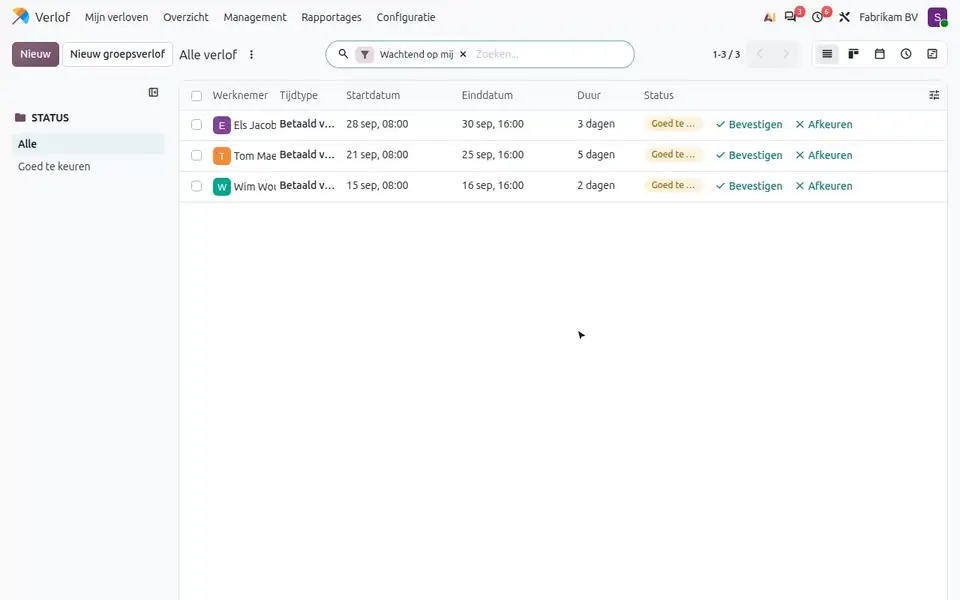Image resolution: width=960 pixels, height=600 pixels.
Task: Refuse Wim Wou's leave with Afkeuren
Action: tap(823, 186)
